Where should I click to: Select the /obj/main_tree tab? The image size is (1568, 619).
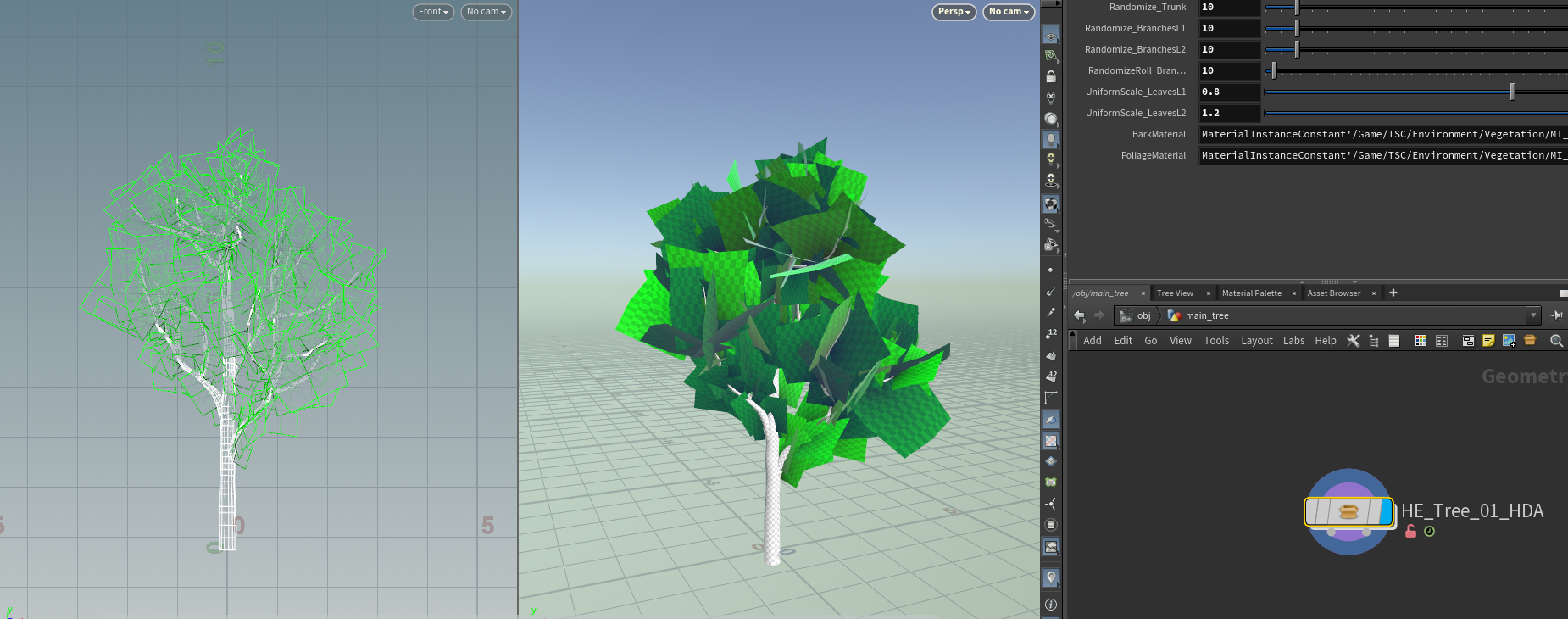click(x=1100, y=293)
